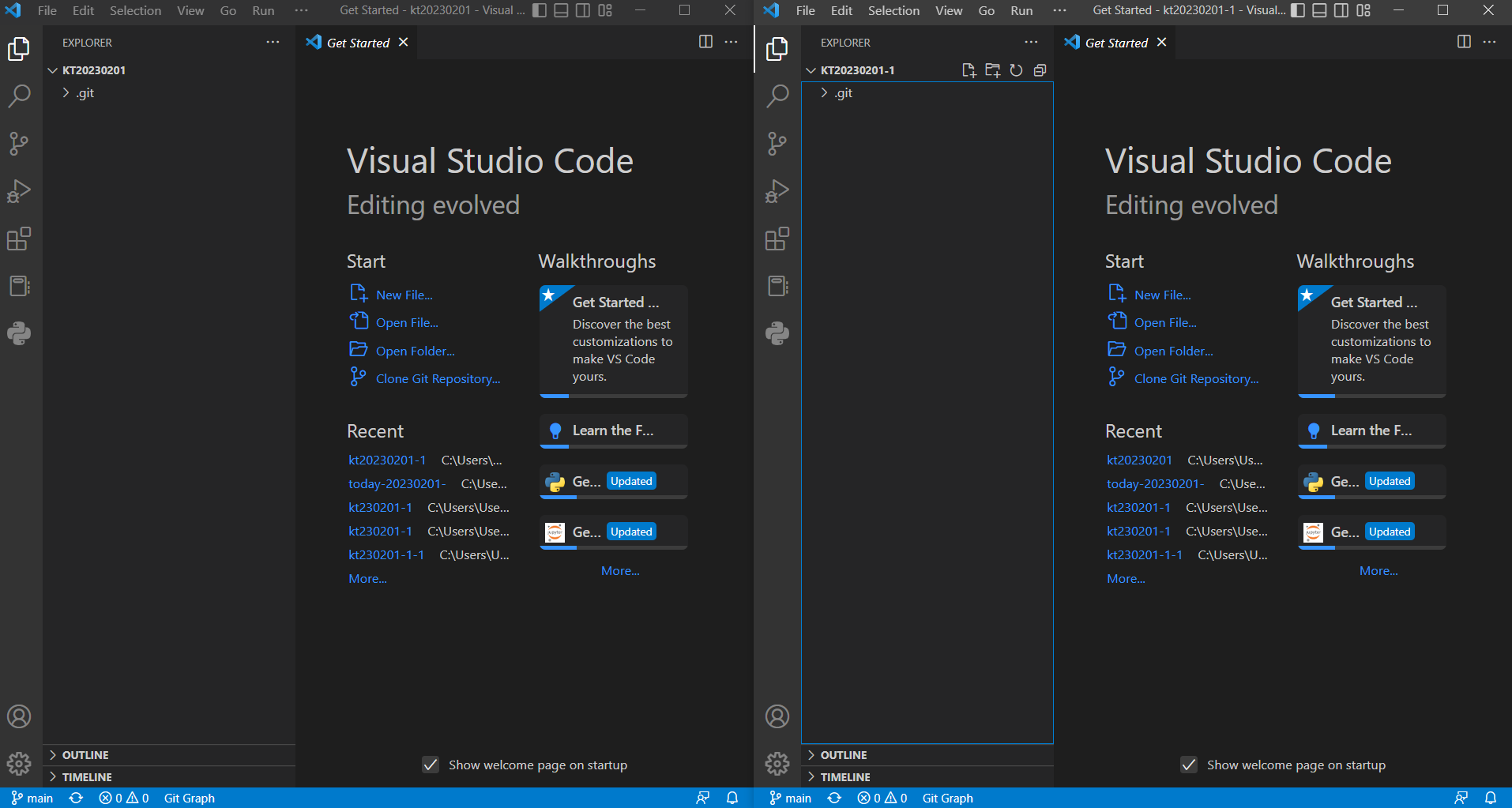Open Run menu in right window
Image resolution: width=1512 pixels, height=808 pixels.
point(1021,10)
